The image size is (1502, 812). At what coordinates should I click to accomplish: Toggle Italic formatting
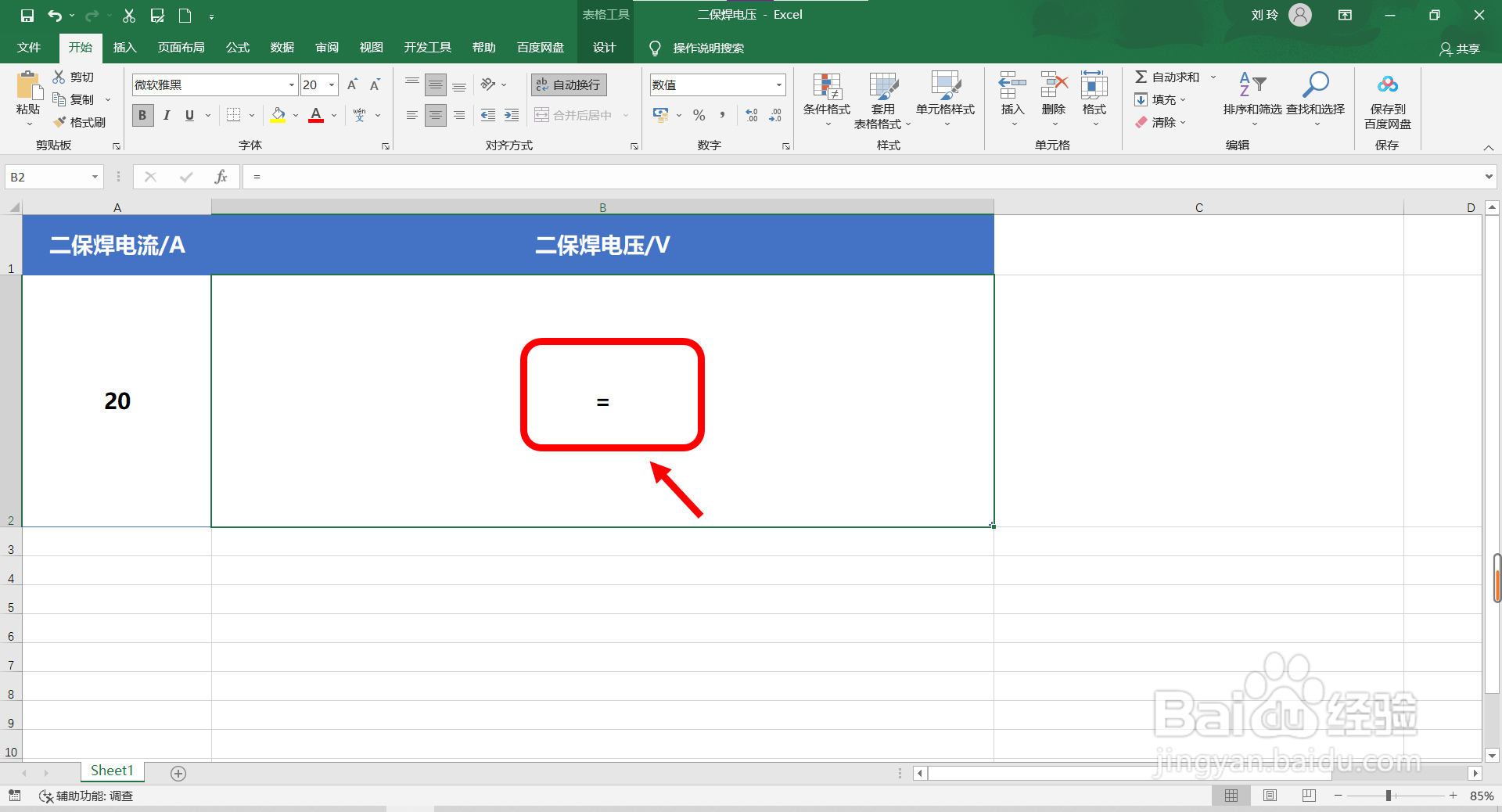click(x=166, y=115)
